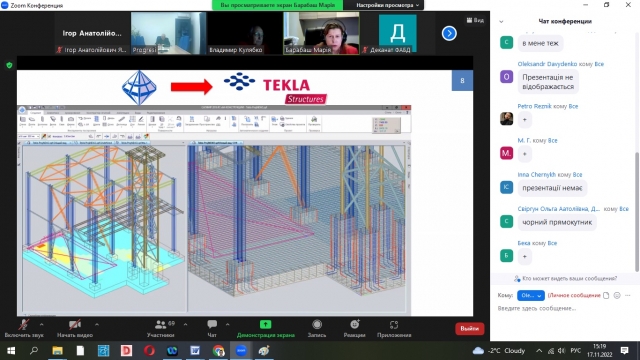Viewport: 640px width, 360px height.
Task: Click sender name Свіргун Ольга Аатоліївна
Action: (559, 209)
